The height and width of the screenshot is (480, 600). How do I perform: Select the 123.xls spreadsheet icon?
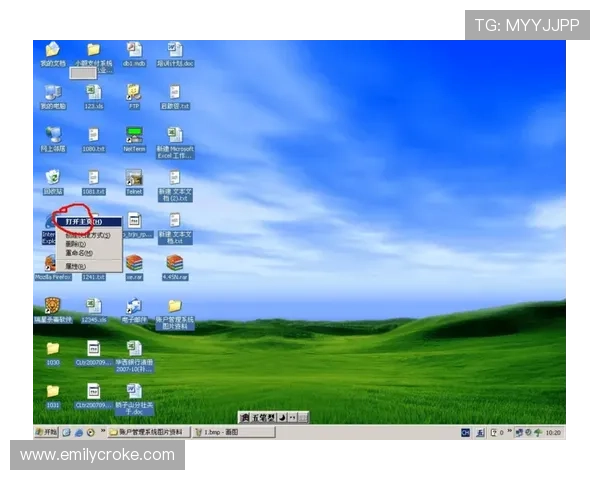point(93,93)
